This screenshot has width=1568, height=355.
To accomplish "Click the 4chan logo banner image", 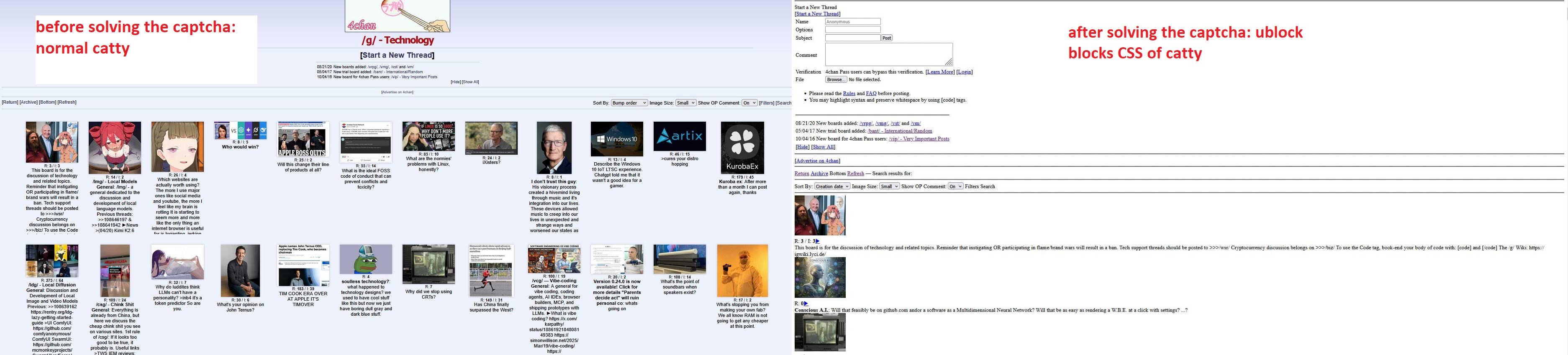I will (x=398, y=16).
